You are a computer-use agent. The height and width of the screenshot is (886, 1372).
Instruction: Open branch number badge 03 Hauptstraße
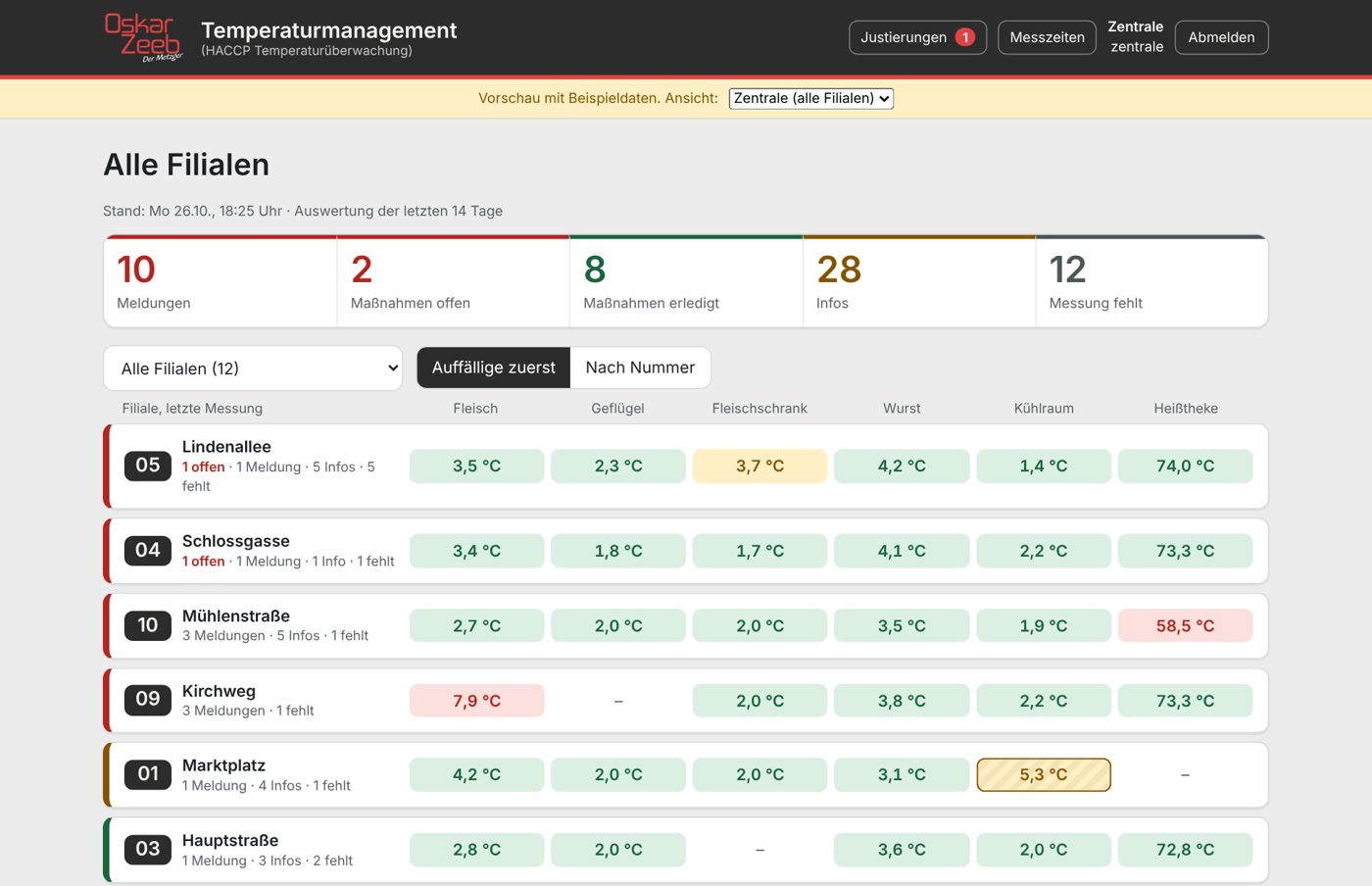[148, 849]
